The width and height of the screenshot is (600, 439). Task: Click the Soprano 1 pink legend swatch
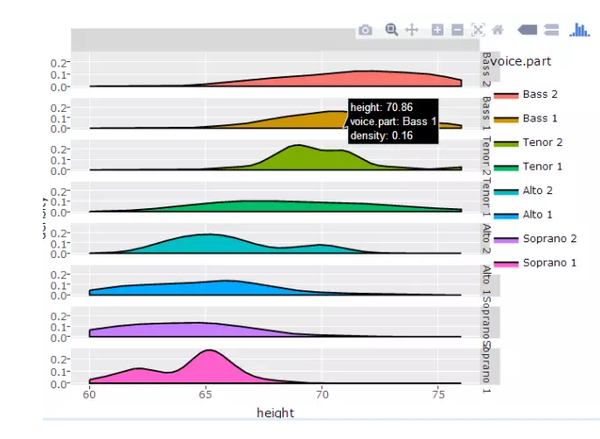tap(506, 264)
